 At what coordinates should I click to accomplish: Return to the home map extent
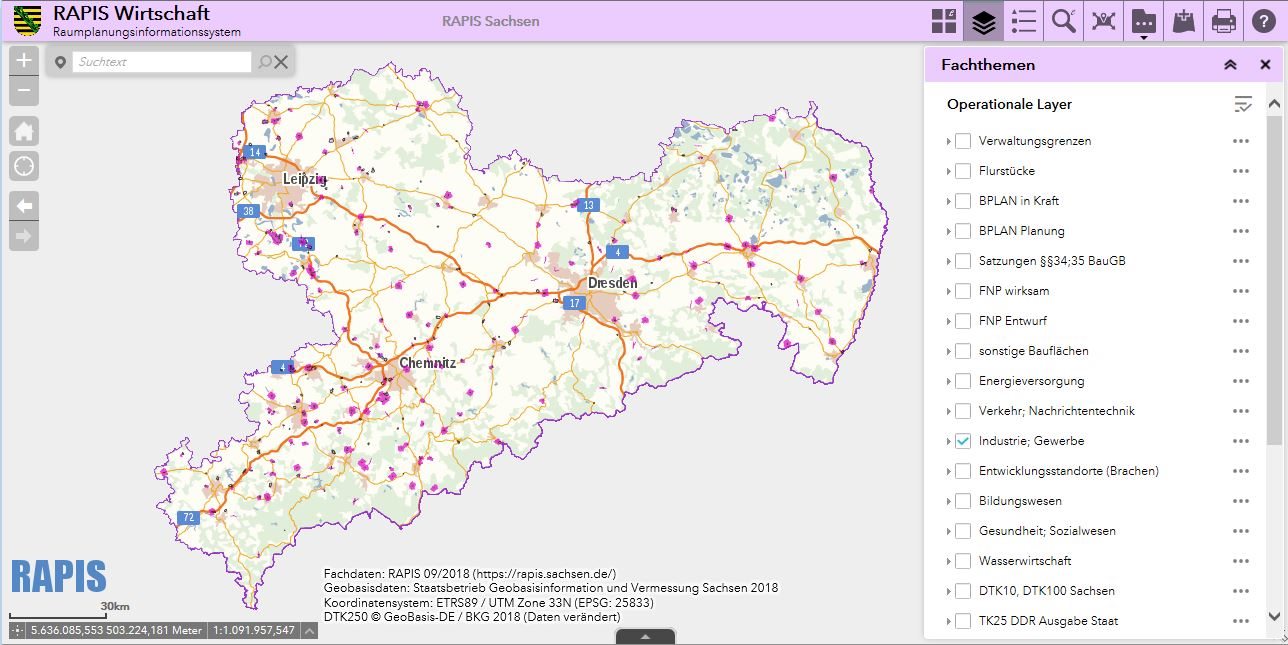click(x=24, y=131)
